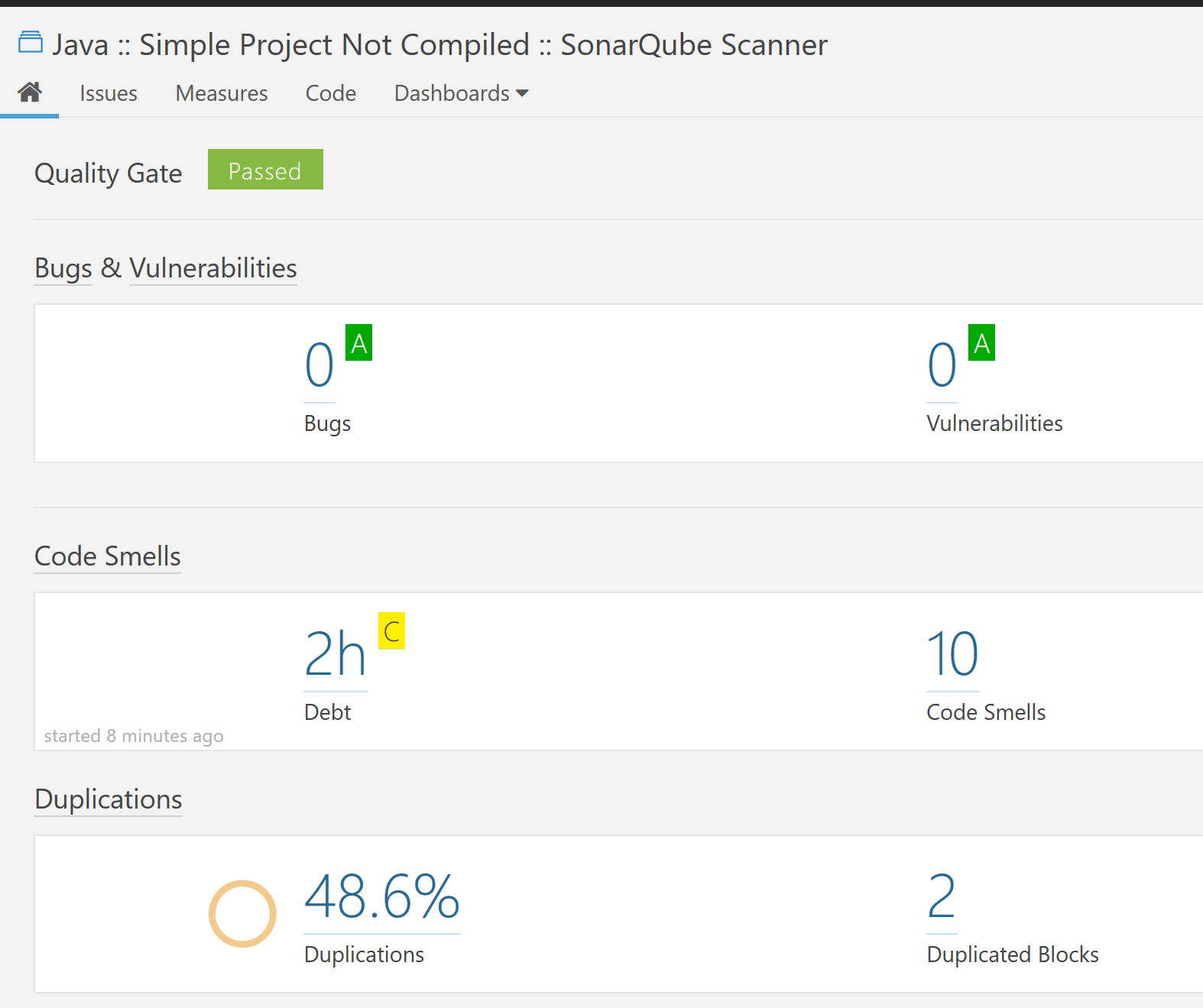Click the 0 bugs count
The image size is (1203, 1008).
pos(319,365)
